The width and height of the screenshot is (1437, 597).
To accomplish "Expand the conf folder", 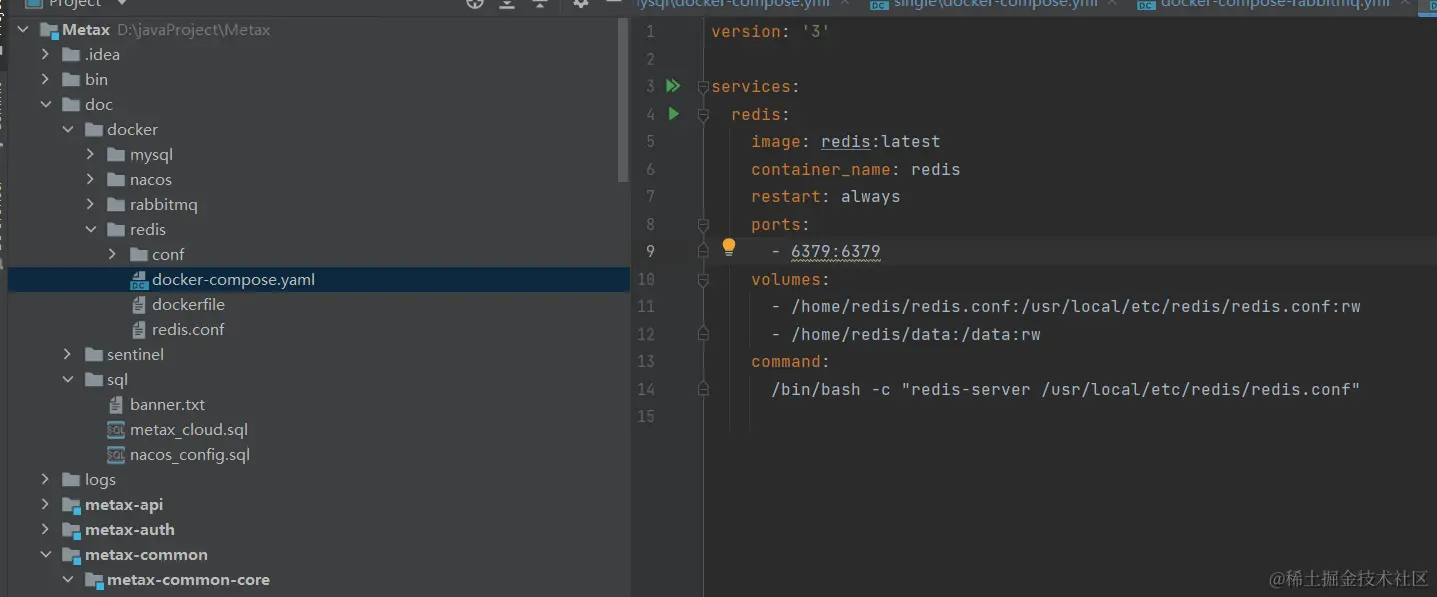I will pos(112,255).
